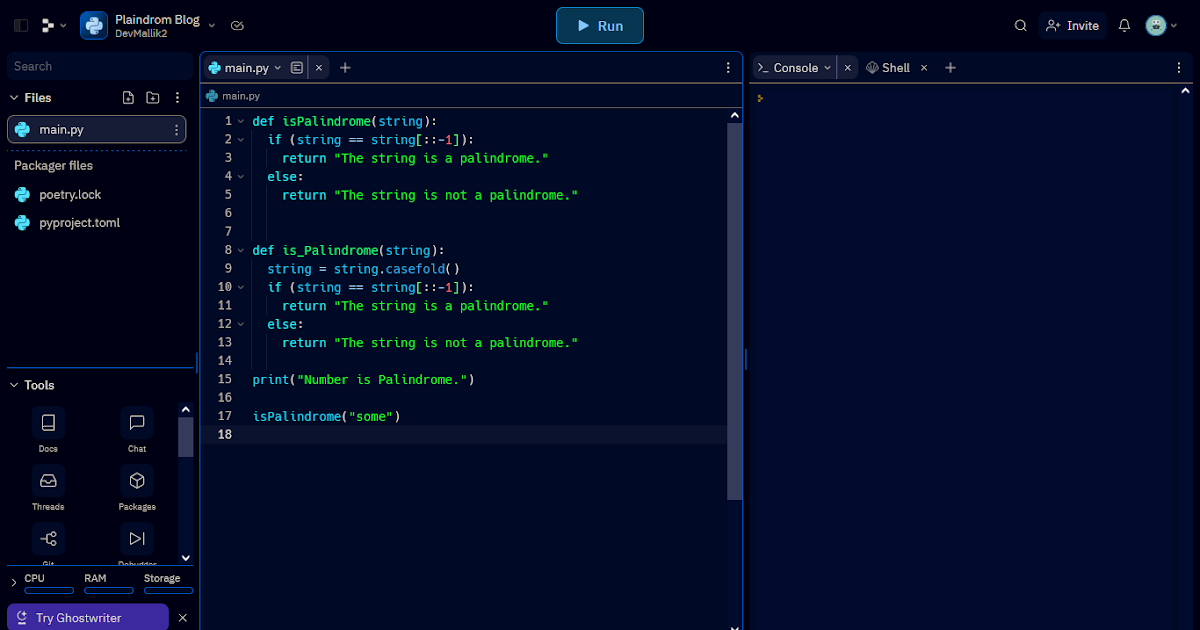Click the Storage usage bar
Screen dimensions: 1200x630
168,591
